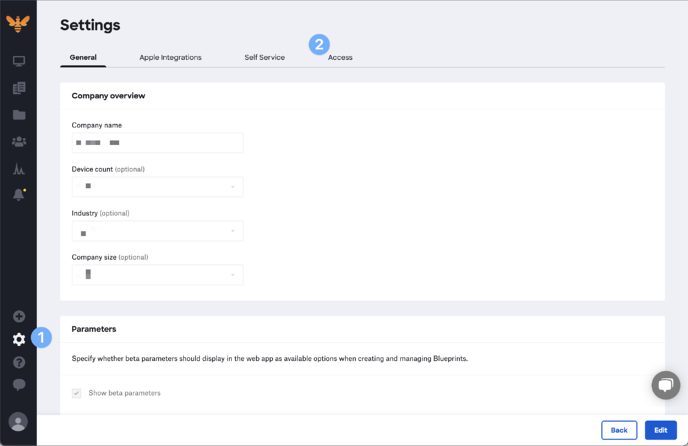Switch to the Access tab
The image size is (688, 446).
pos(340,58)
